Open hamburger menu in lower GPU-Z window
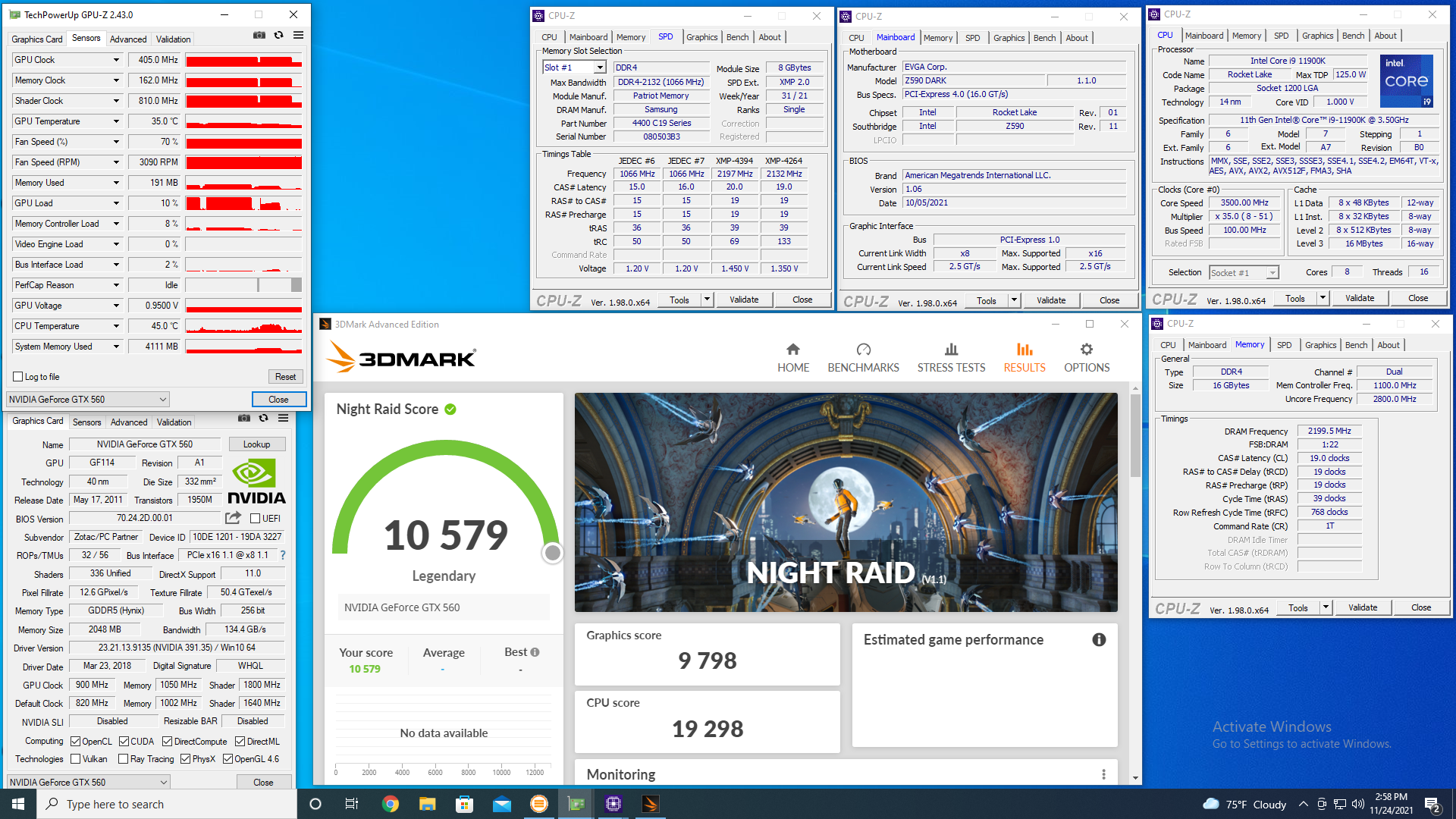 tap(283, 418)
